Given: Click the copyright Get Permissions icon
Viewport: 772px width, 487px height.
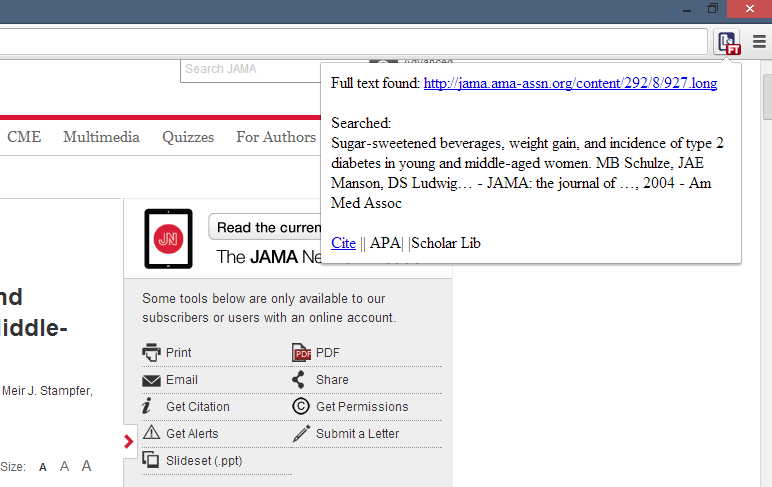Looking at the screenshot, I should (x=301, y=406).
